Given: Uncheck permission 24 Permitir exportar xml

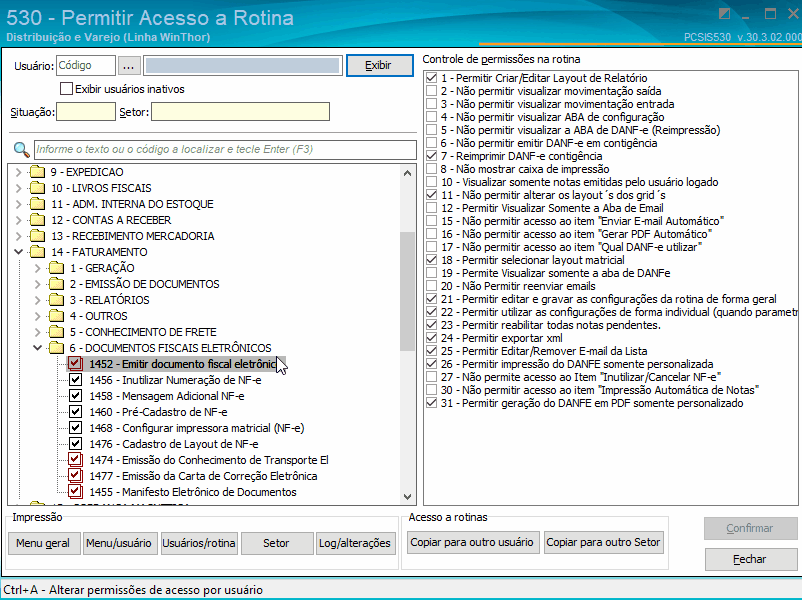Looking at the screenshot, I should tap(432, 338).
